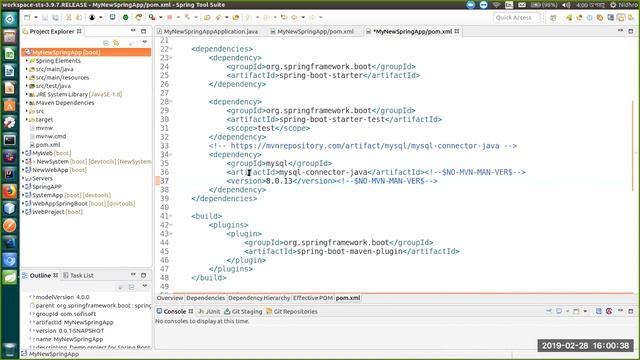Select the mvnw.cmd file

click(x=51, y=136)
